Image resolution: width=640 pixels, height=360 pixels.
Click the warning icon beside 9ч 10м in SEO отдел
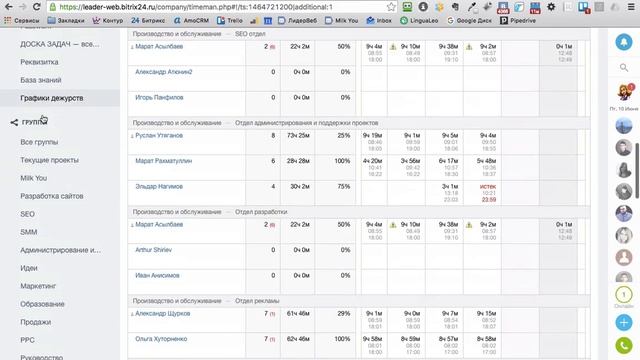393,47
